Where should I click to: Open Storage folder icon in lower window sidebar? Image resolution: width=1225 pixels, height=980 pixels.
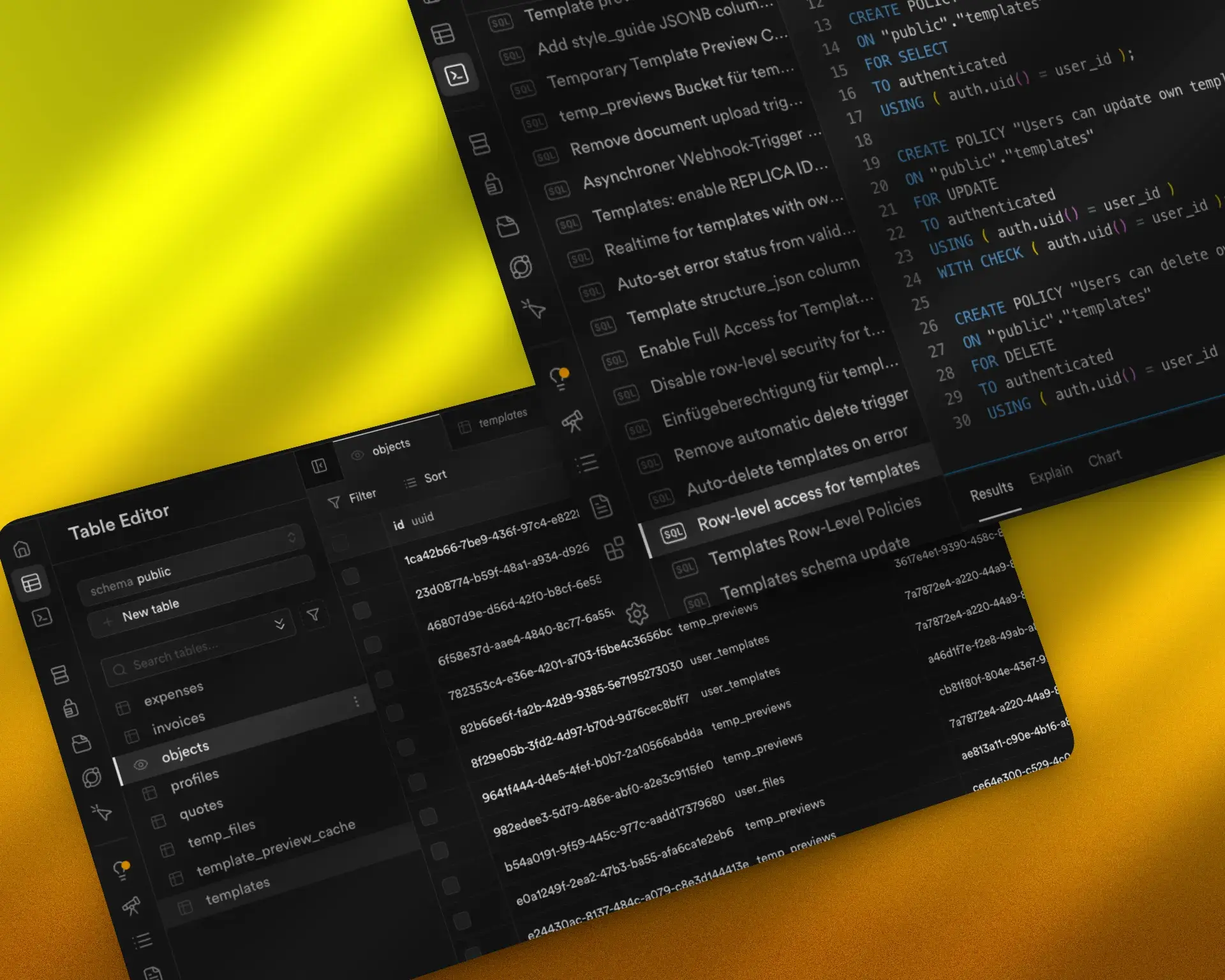click(x=81, y=743)
